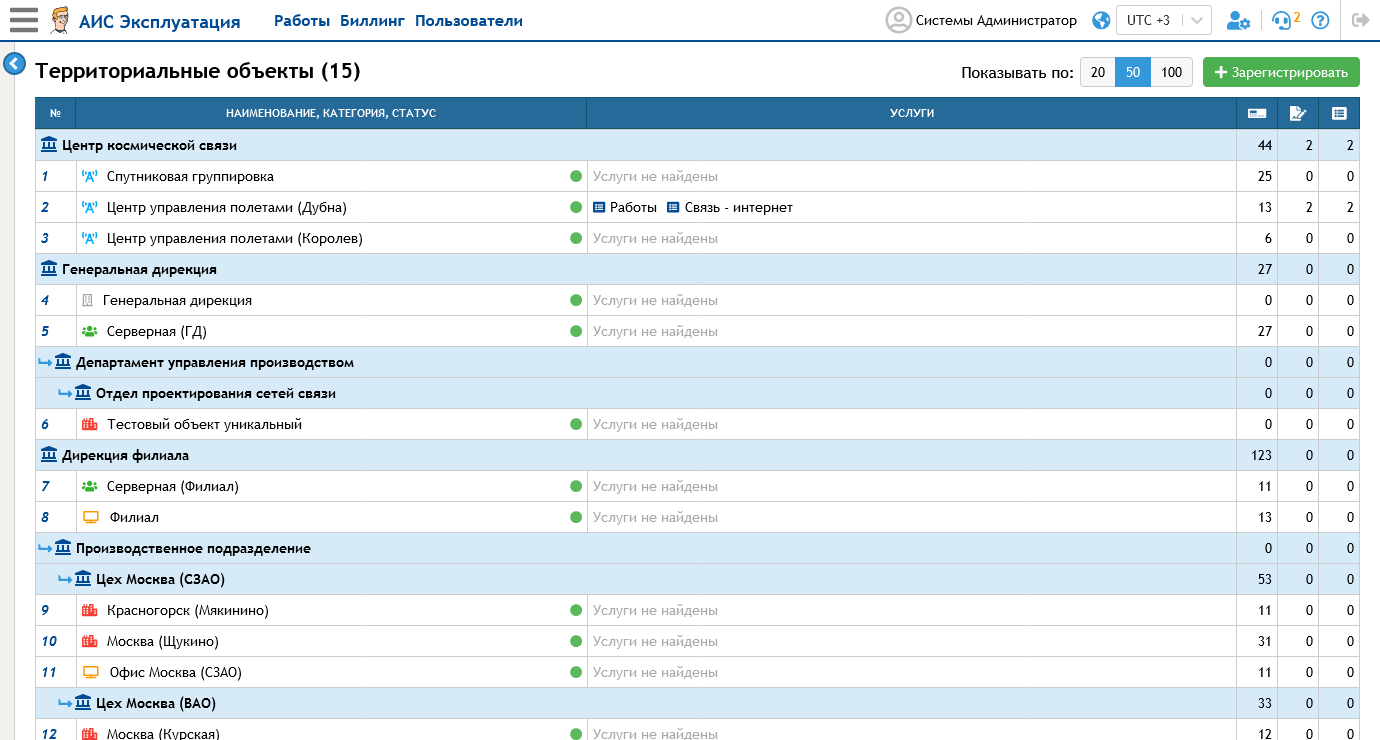This screenshot has width=1380, height=740.
Task: Select the Генеральная дирекция group header
Action: point(139,269)
